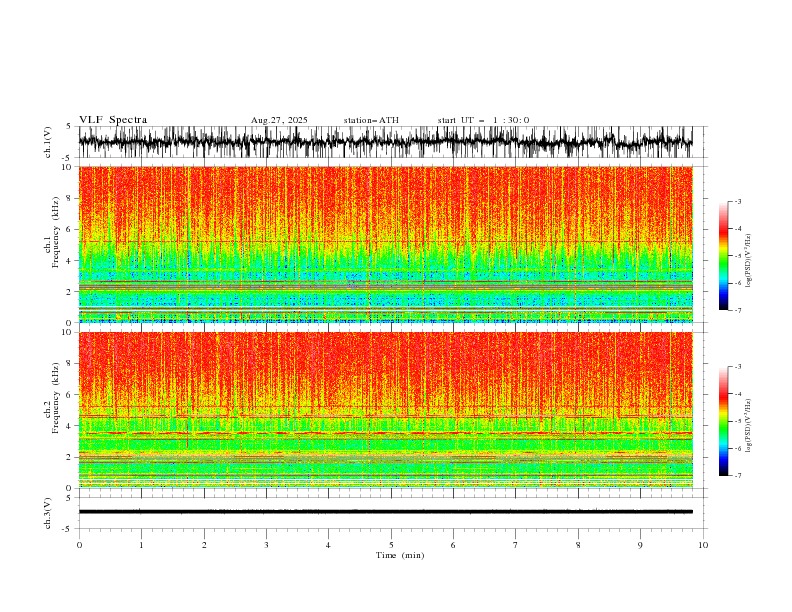
Task: Click the "ch.1(V)" axis label
Action: pyautogui.click(x=48, y=142)
